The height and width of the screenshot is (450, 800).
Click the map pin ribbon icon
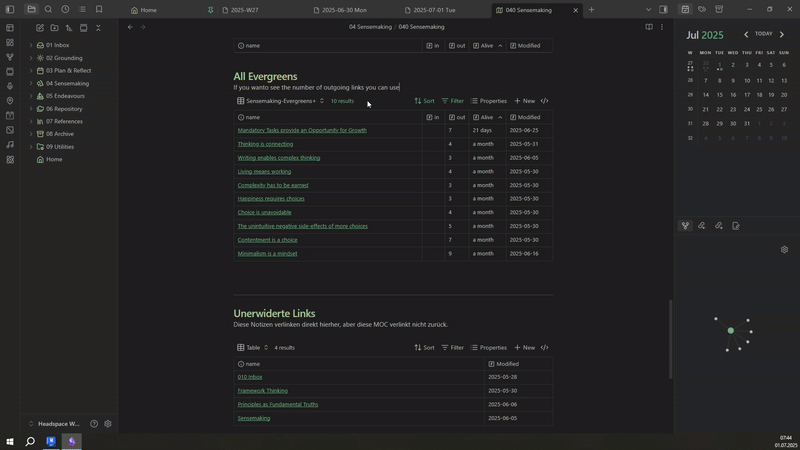(10, 101)
